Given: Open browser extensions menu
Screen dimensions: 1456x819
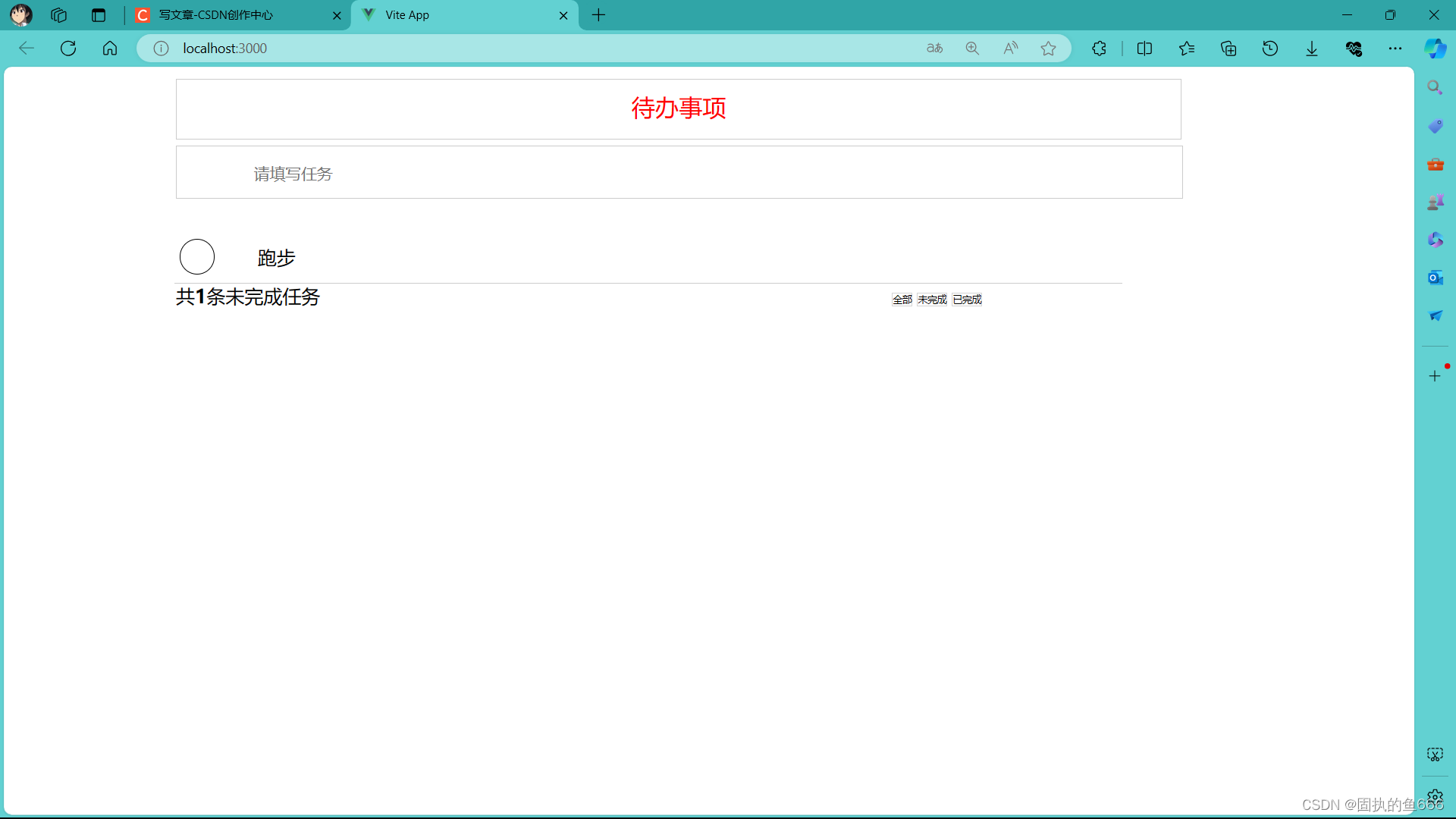Looking at the screenshot, I should coord(1099,49).
